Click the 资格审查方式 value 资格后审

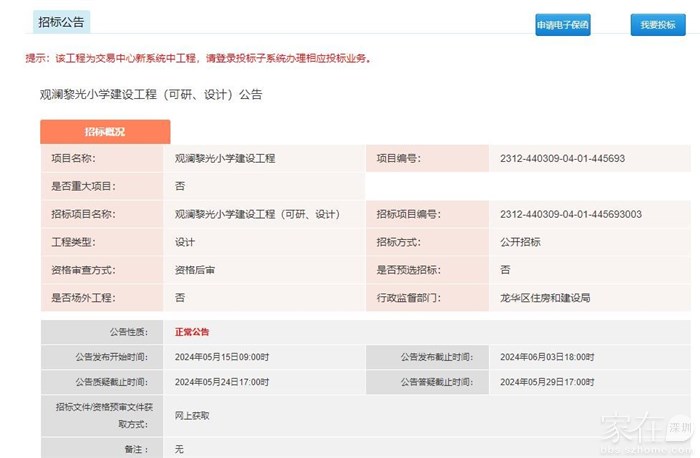point(194,270)
